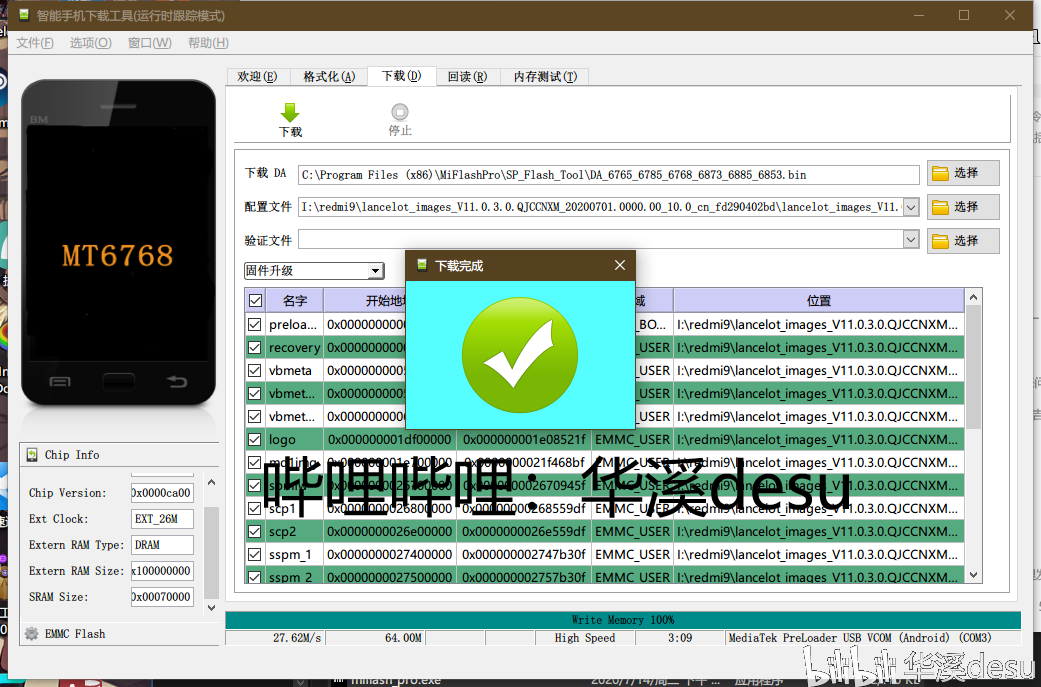Select the Download tab
This screenshot has width=1041, height=687.
pos(402,76)
